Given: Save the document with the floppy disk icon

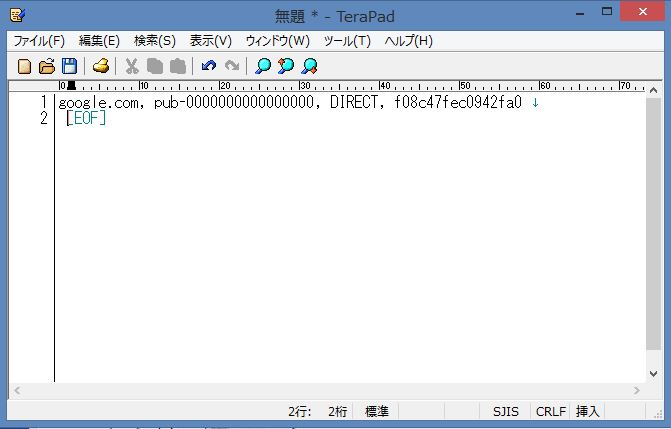Looking at the screenshot, I should tap(69, 66).
